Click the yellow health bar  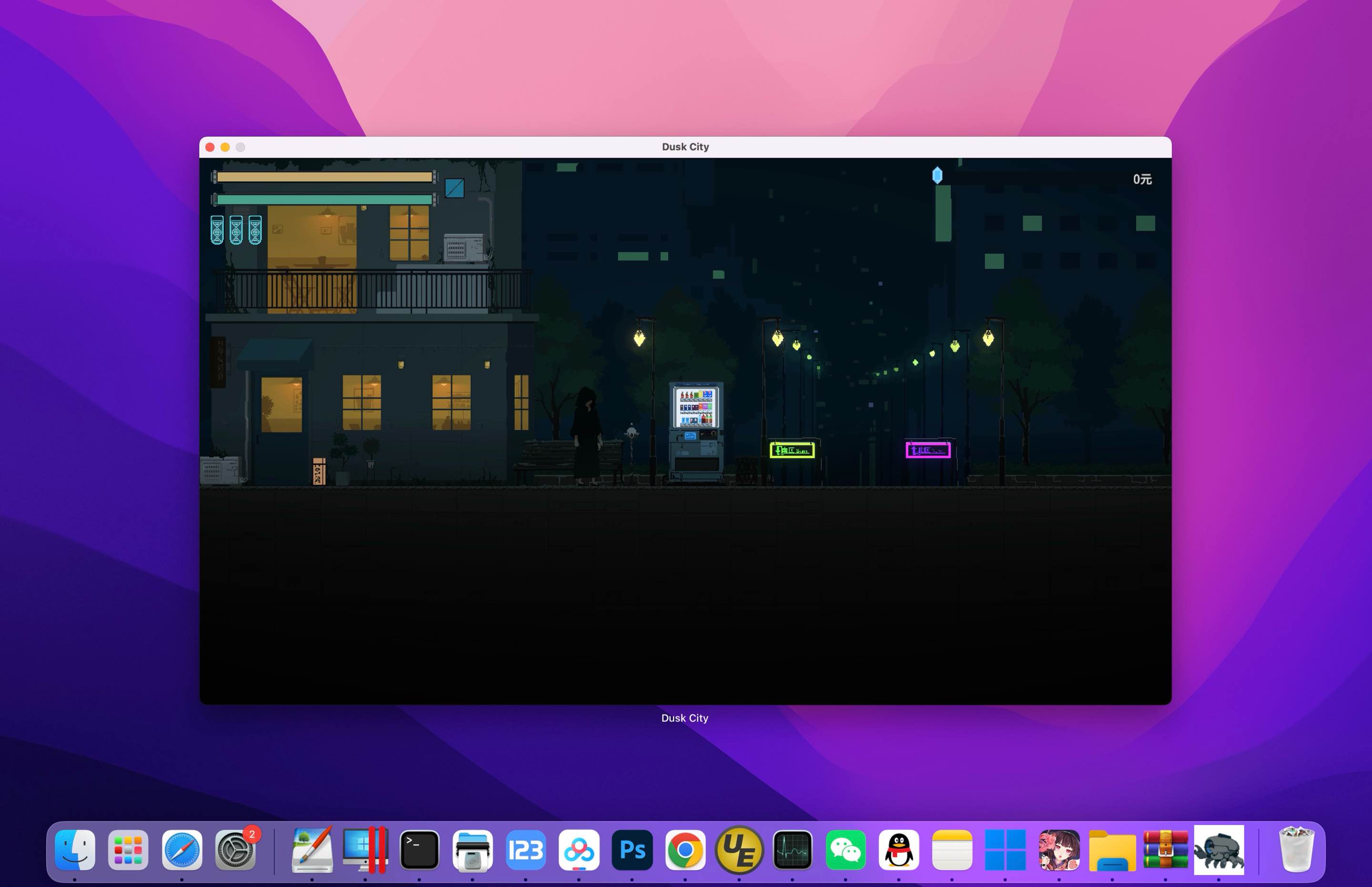coord(324,177)
